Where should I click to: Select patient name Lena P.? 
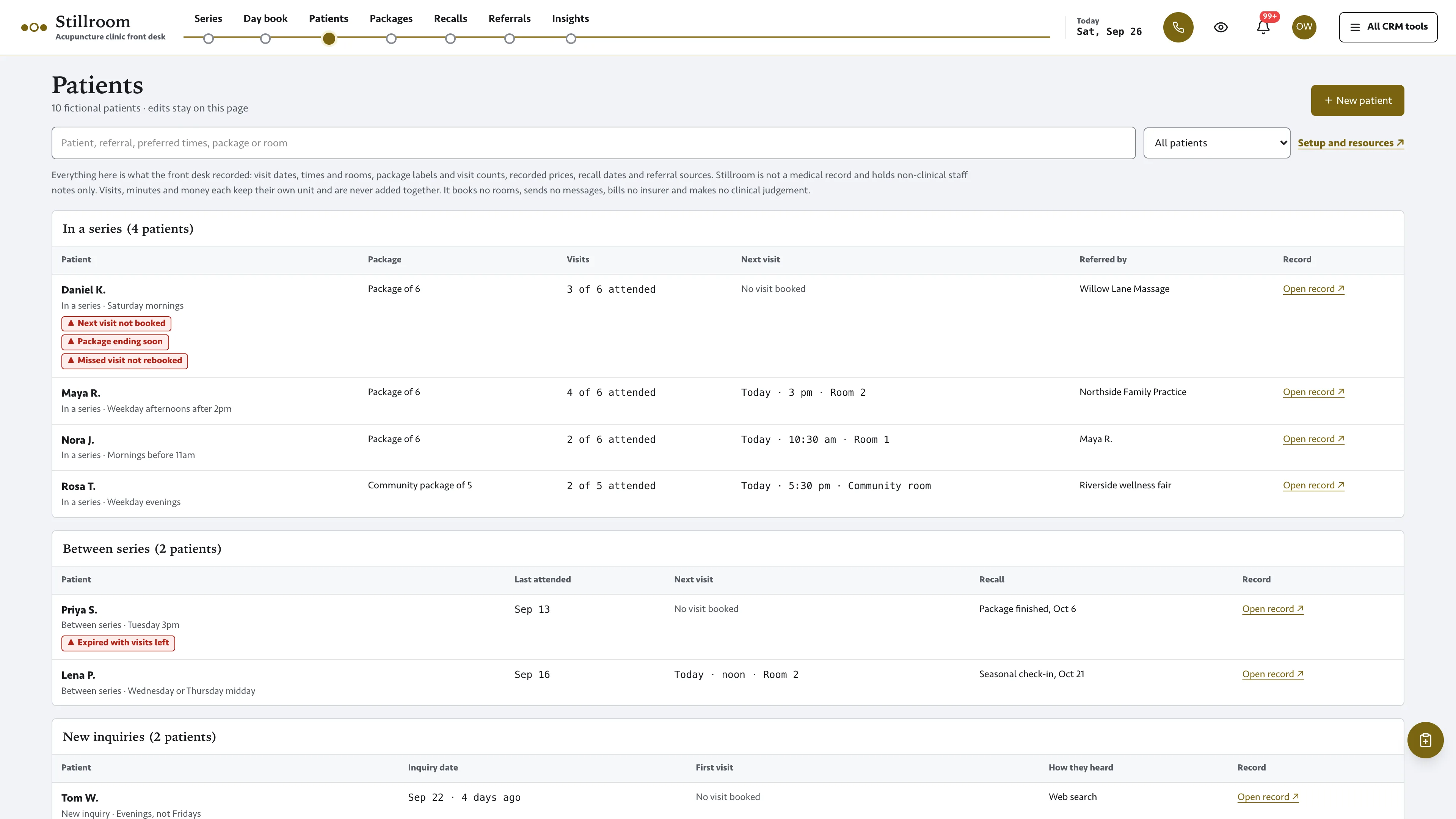point(78,675)
